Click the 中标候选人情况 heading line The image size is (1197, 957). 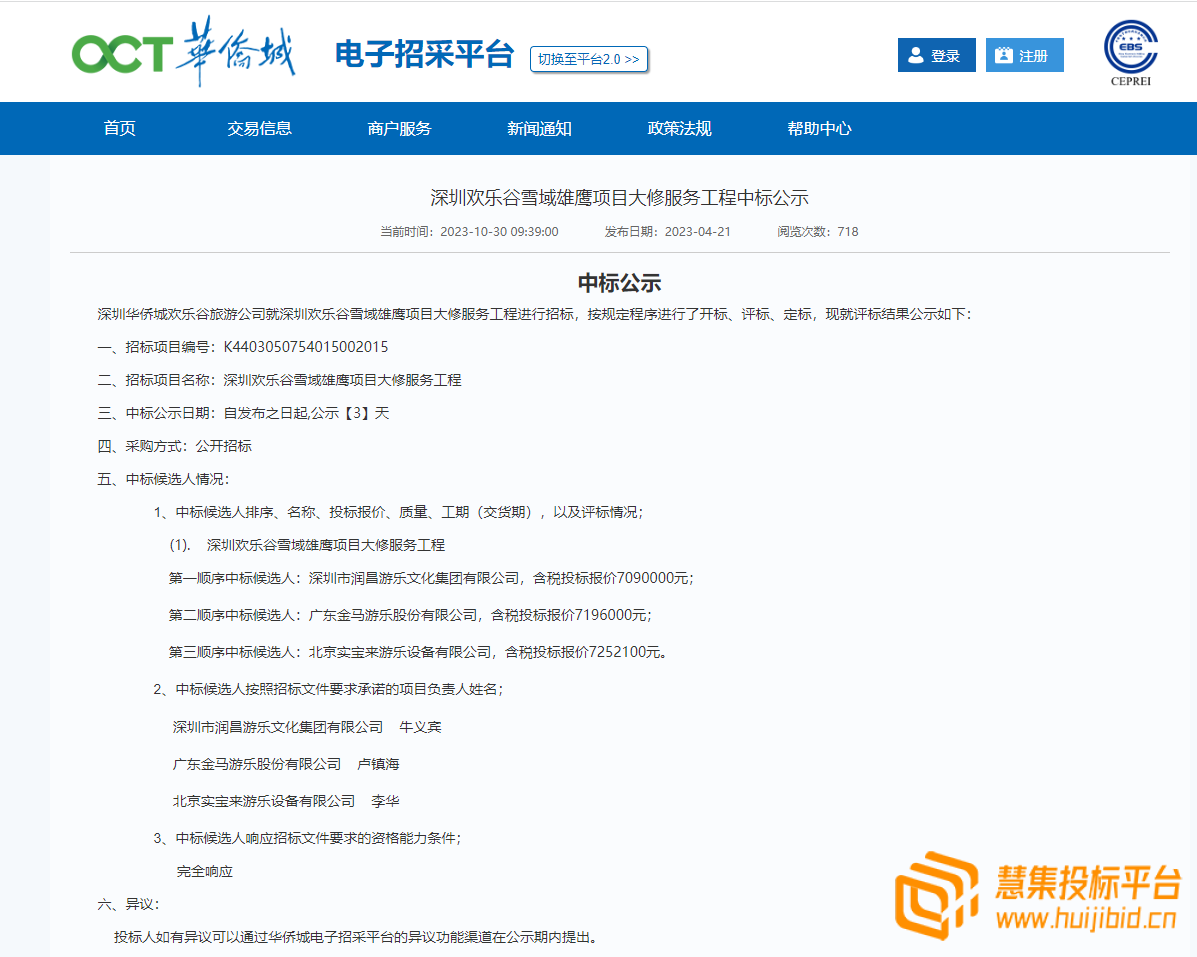(163, 478)
